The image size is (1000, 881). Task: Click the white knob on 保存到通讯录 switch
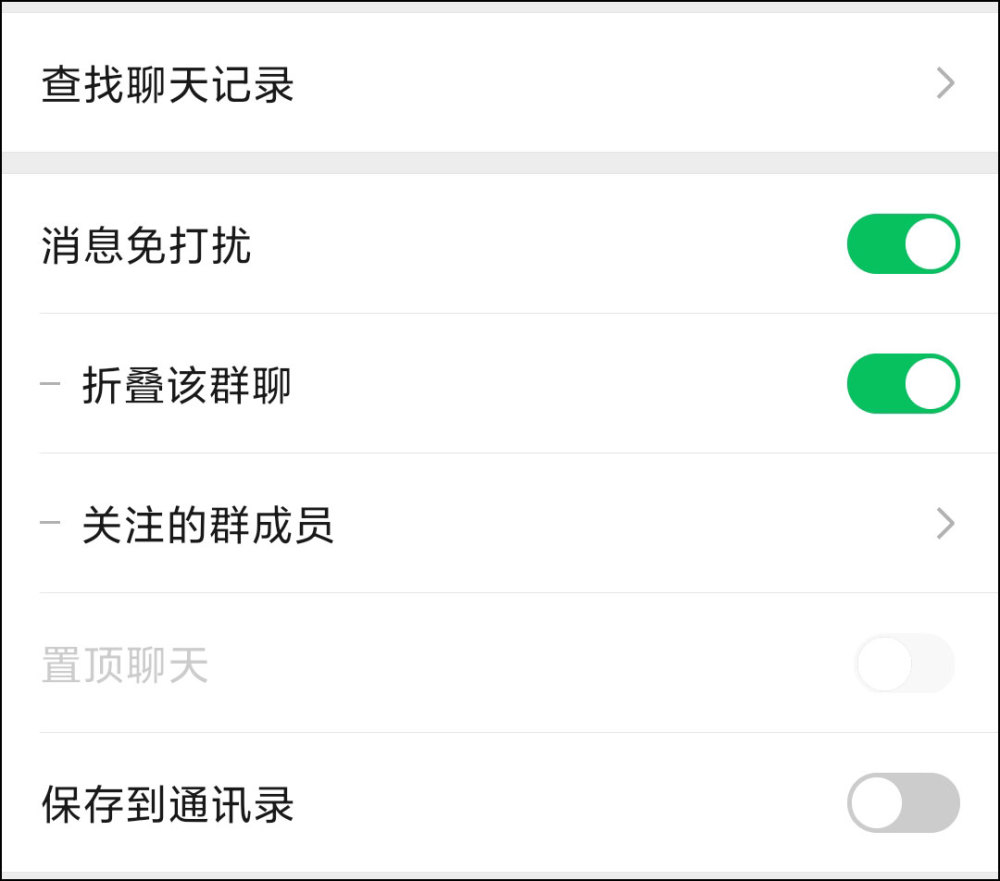click(x=877, y=802)
